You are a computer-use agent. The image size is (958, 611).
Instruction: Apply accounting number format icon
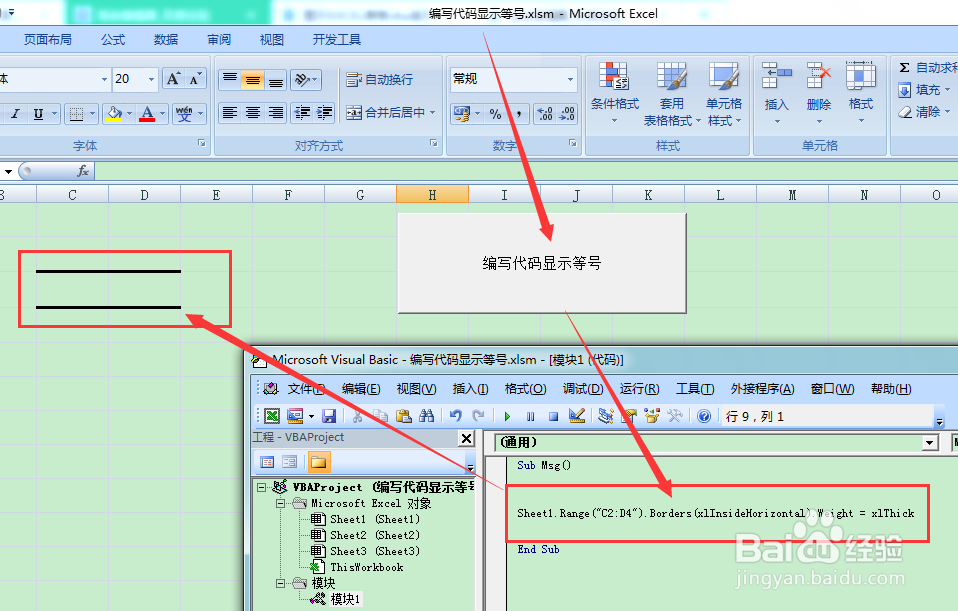(461, 114)
